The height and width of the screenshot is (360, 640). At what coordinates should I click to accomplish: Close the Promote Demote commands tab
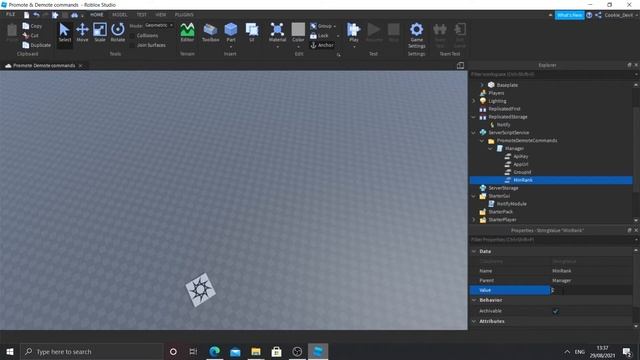80,66
